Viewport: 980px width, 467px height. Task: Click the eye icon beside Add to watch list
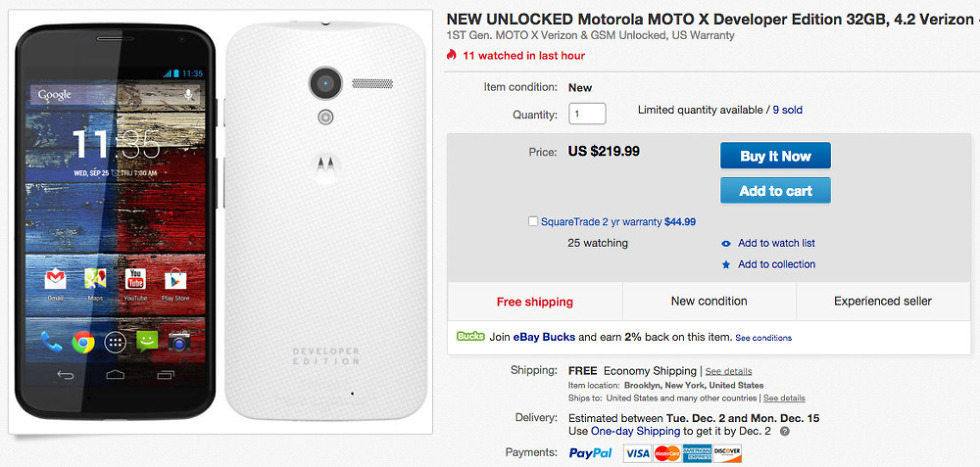[726, 243]
